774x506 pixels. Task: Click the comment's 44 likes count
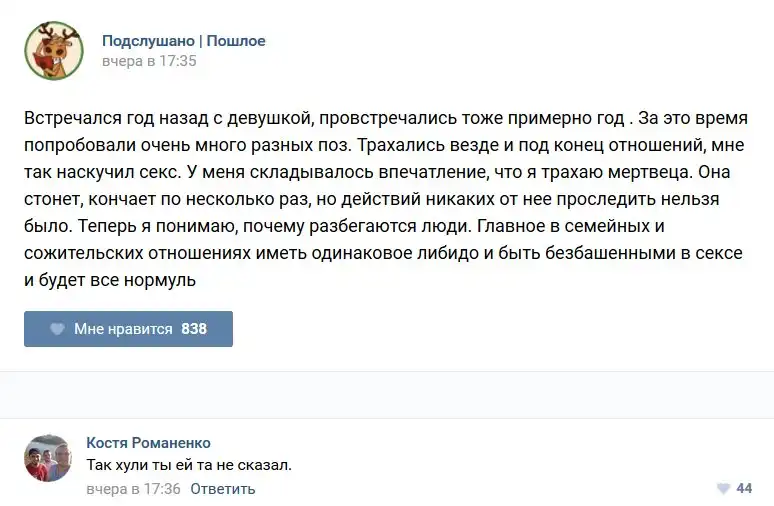(744, 489)
